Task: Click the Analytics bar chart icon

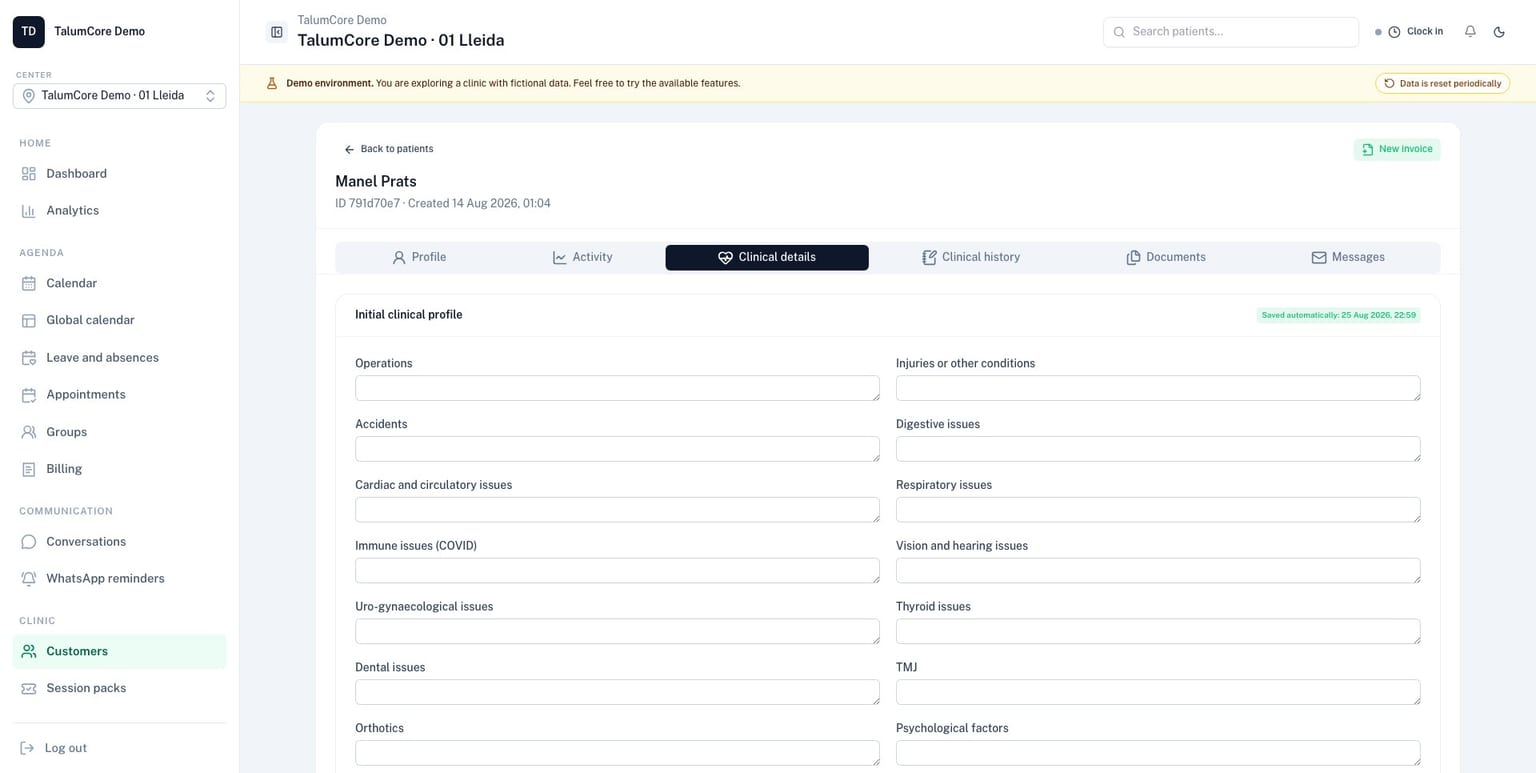Action: coord(29,211)
